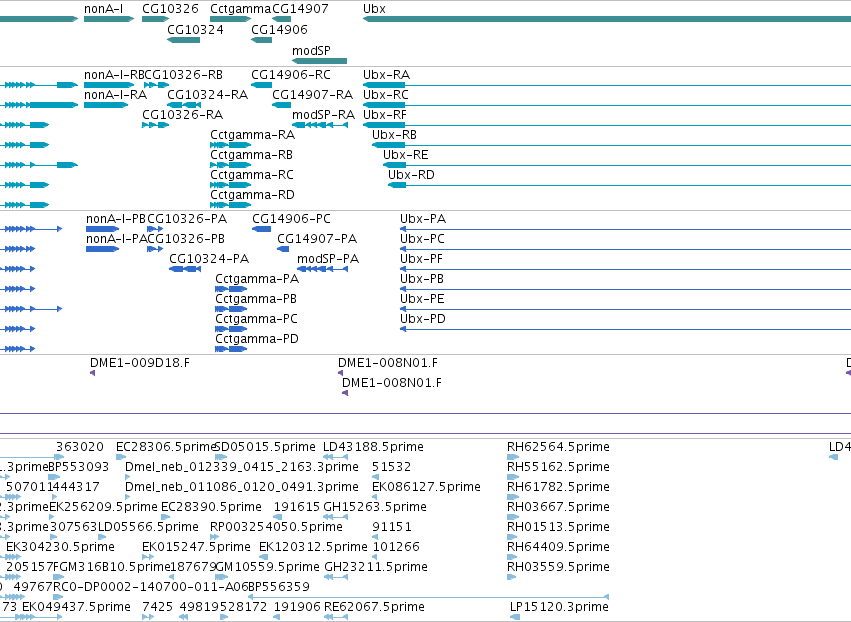Open the Ubx-PA protein label
This screenshot has height=622, width=851.
pos(423,219)
